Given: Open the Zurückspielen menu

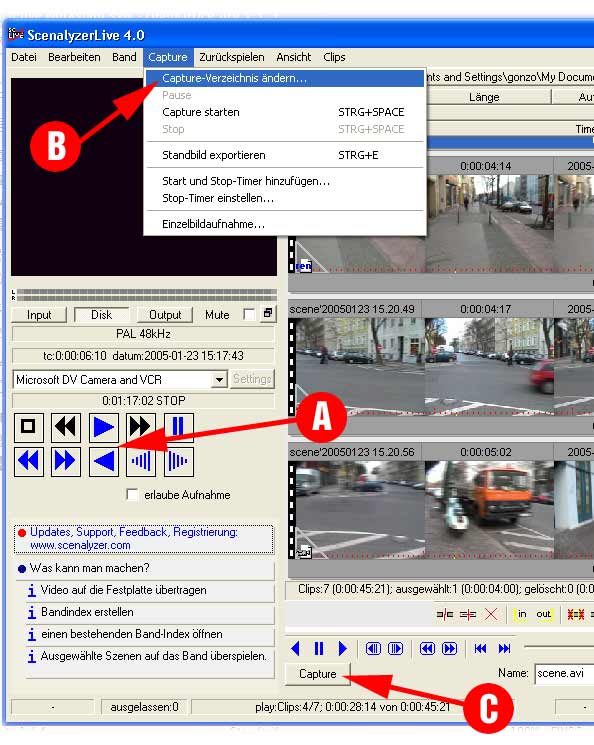Looking at the screenshot, I should coord(232,57).
